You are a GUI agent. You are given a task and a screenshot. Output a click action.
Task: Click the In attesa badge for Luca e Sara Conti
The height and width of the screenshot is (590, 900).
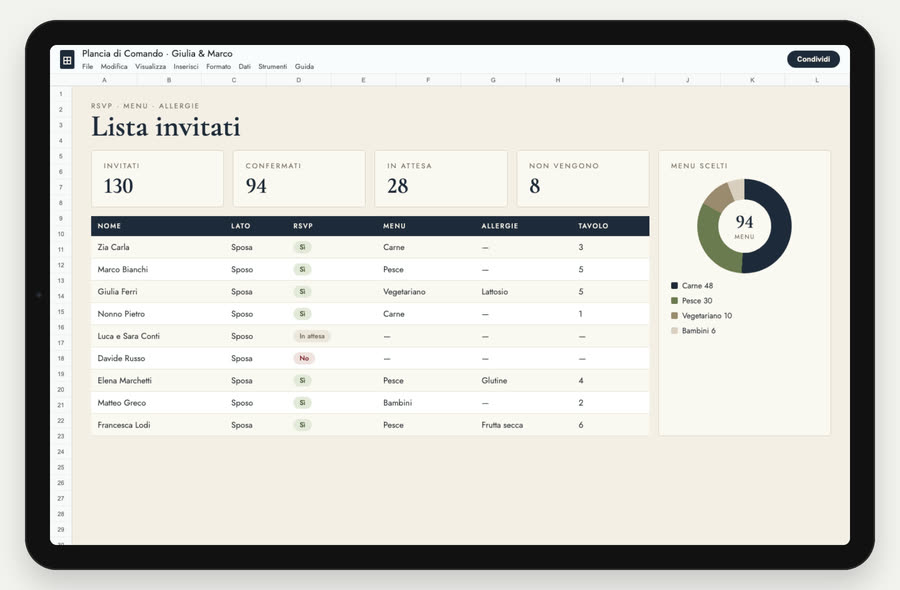[x=312, y=336]
